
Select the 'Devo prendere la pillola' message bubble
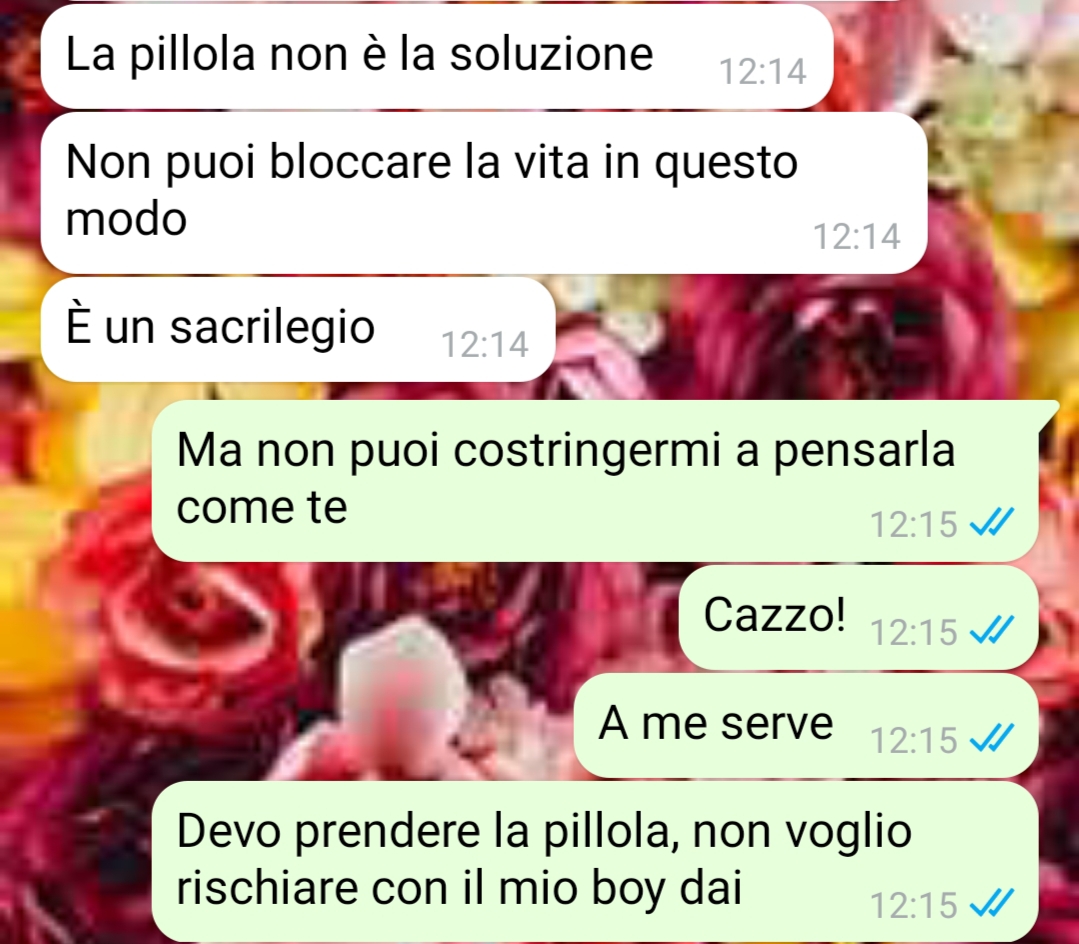pos(595,861)
